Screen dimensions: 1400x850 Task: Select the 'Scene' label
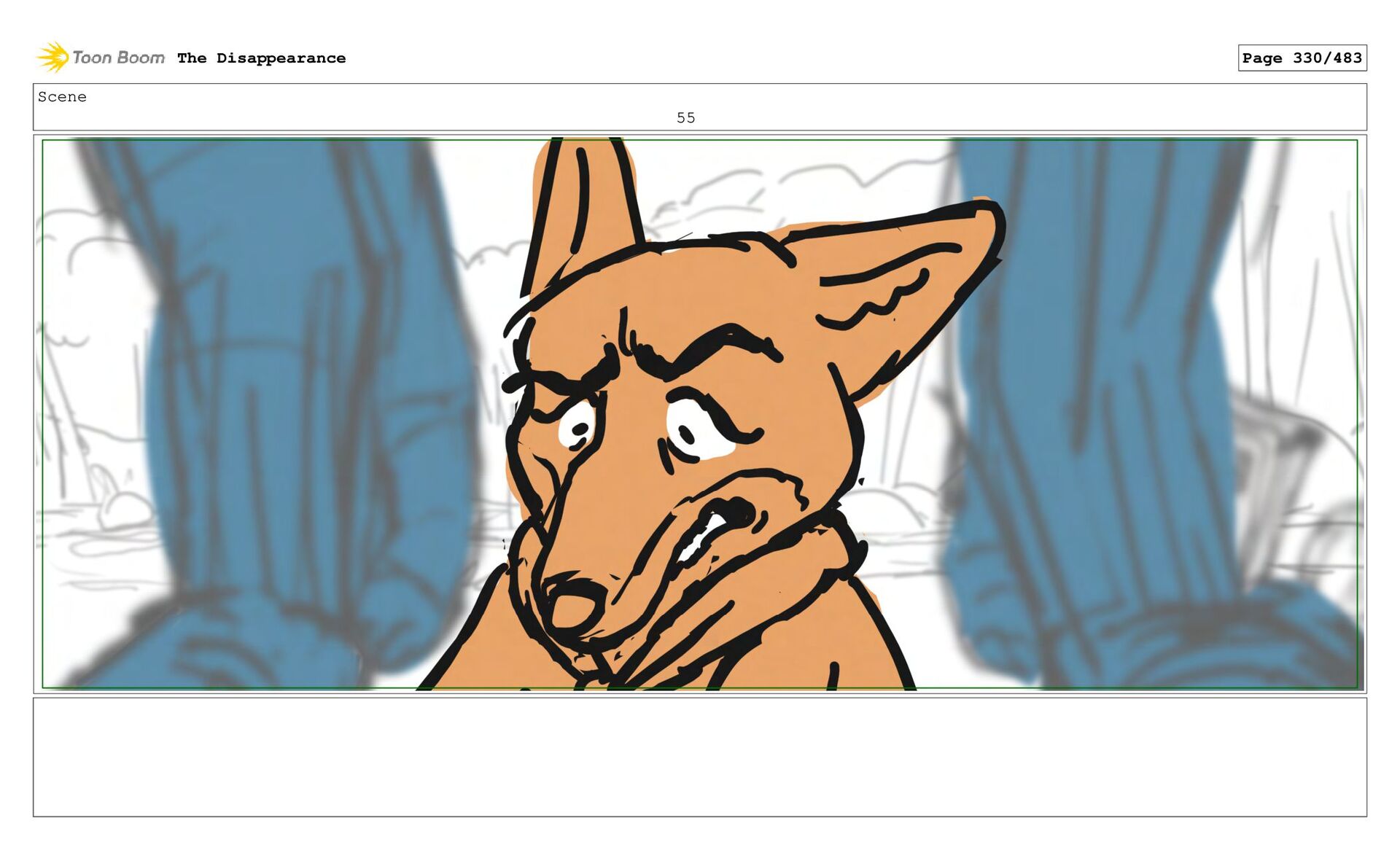tap(62, 97)
